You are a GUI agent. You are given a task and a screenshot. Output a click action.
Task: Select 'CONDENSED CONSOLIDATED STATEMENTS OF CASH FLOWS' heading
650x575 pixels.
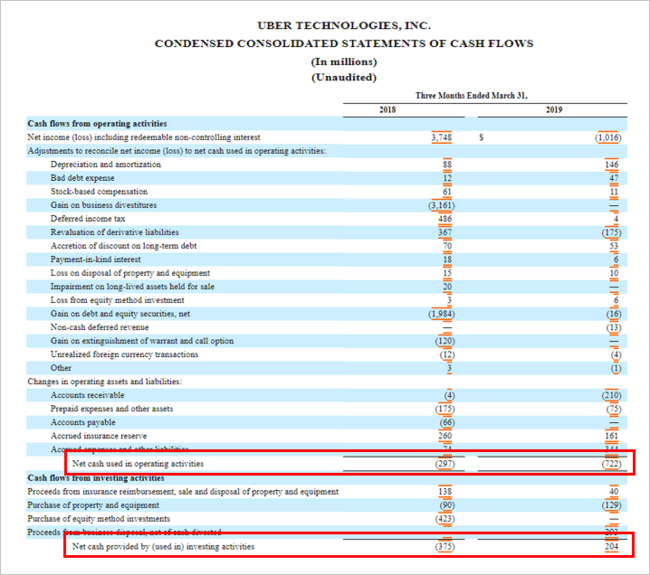pyautogui.click(x=344, y=44)
